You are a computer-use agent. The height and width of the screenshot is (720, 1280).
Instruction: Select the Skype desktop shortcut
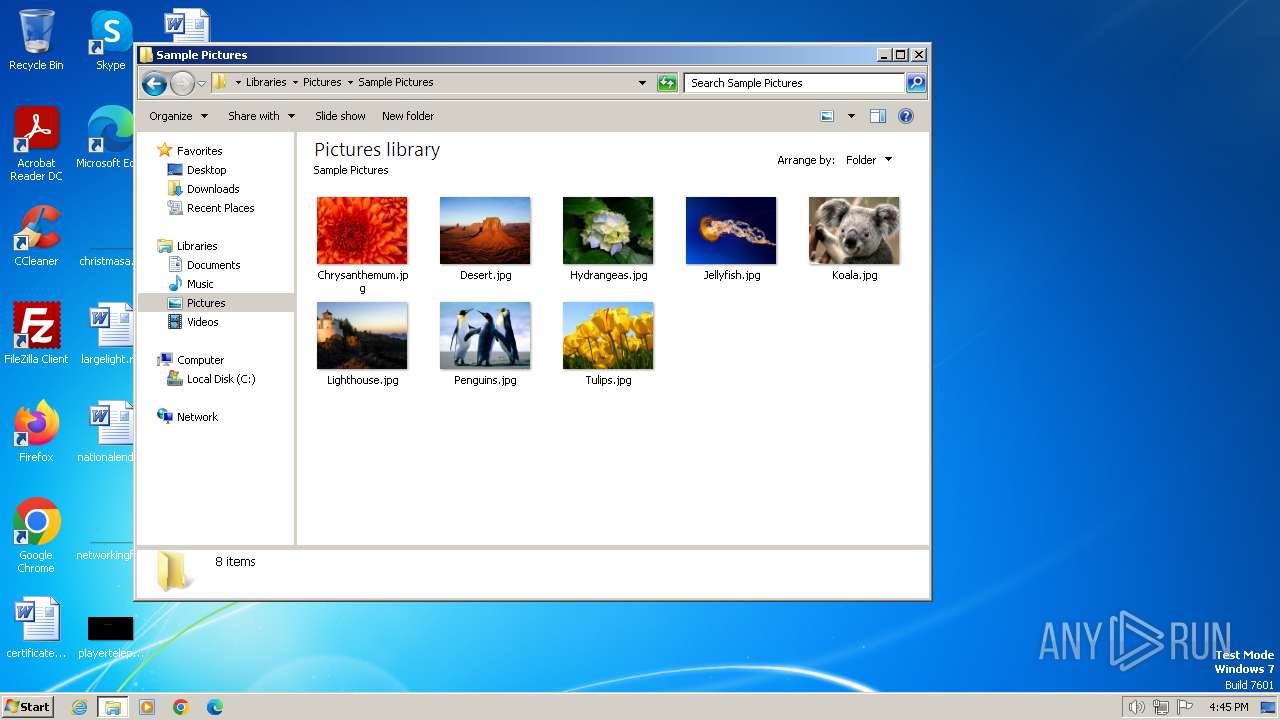click(110, 40)
